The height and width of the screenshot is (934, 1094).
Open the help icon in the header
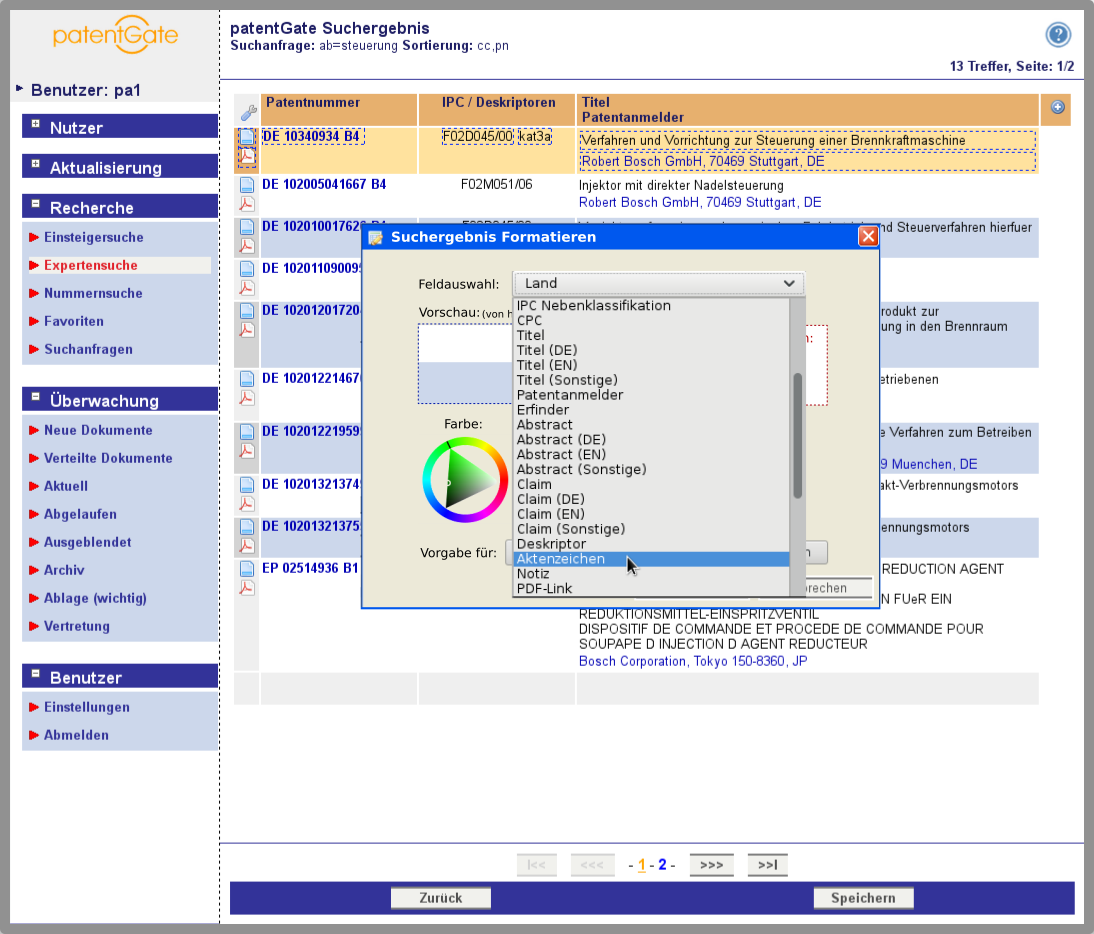tap(1058, 34)
